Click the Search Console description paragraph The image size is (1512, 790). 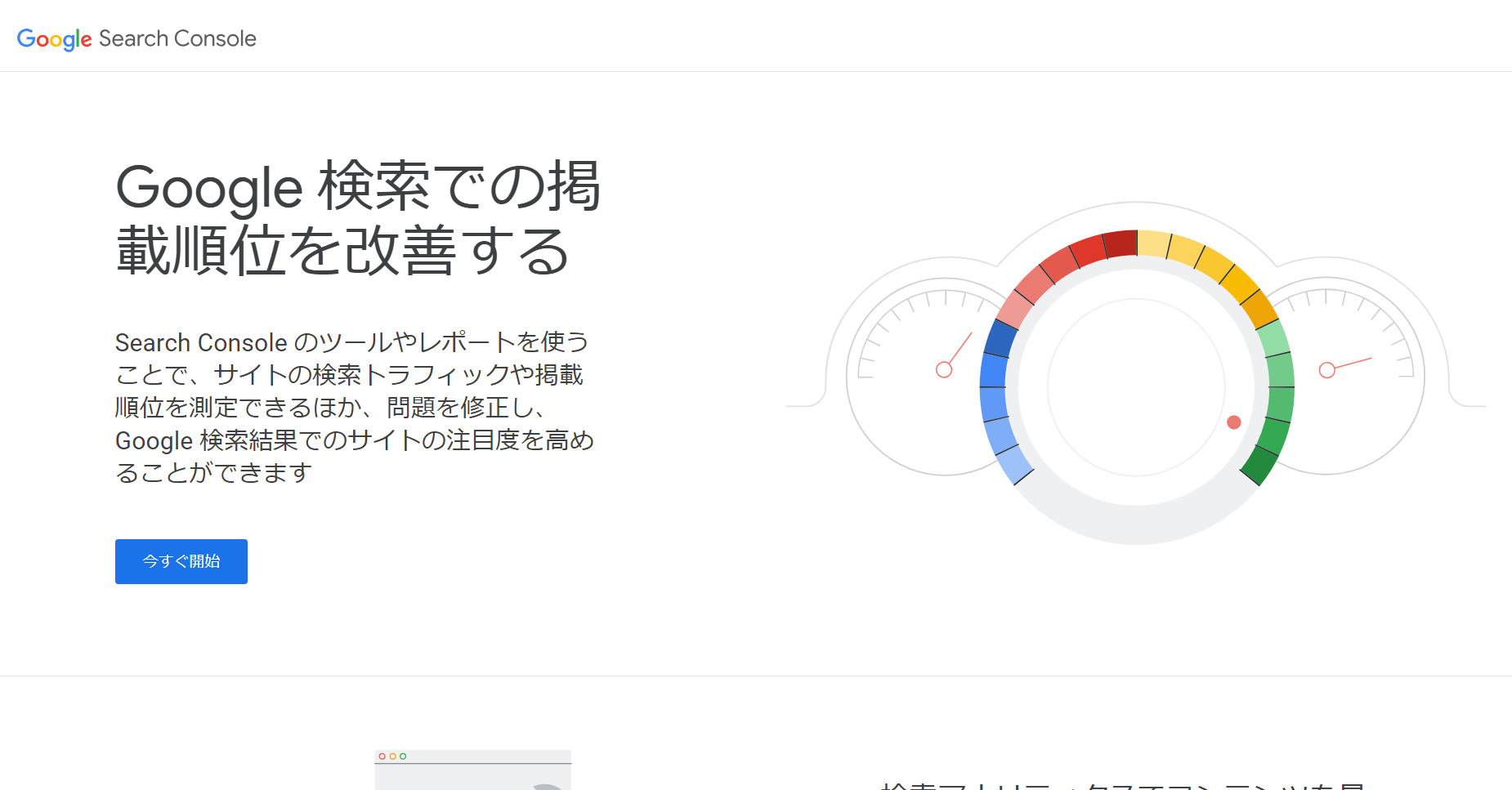[x=355, y=407]
